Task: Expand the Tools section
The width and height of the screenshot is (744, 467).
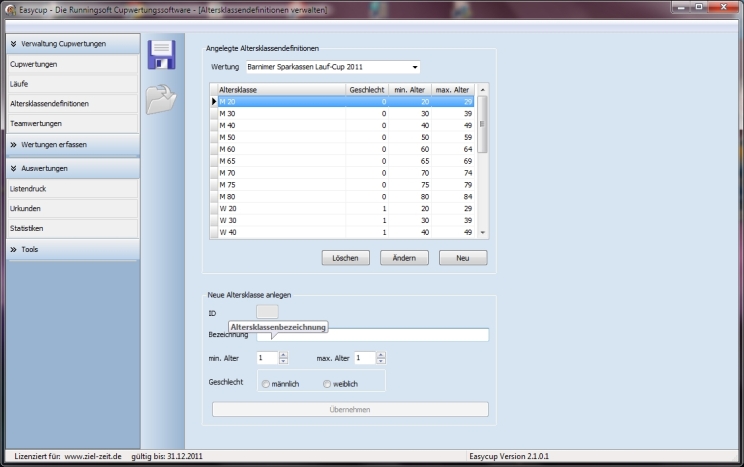Action: click(x=12, y=249)
